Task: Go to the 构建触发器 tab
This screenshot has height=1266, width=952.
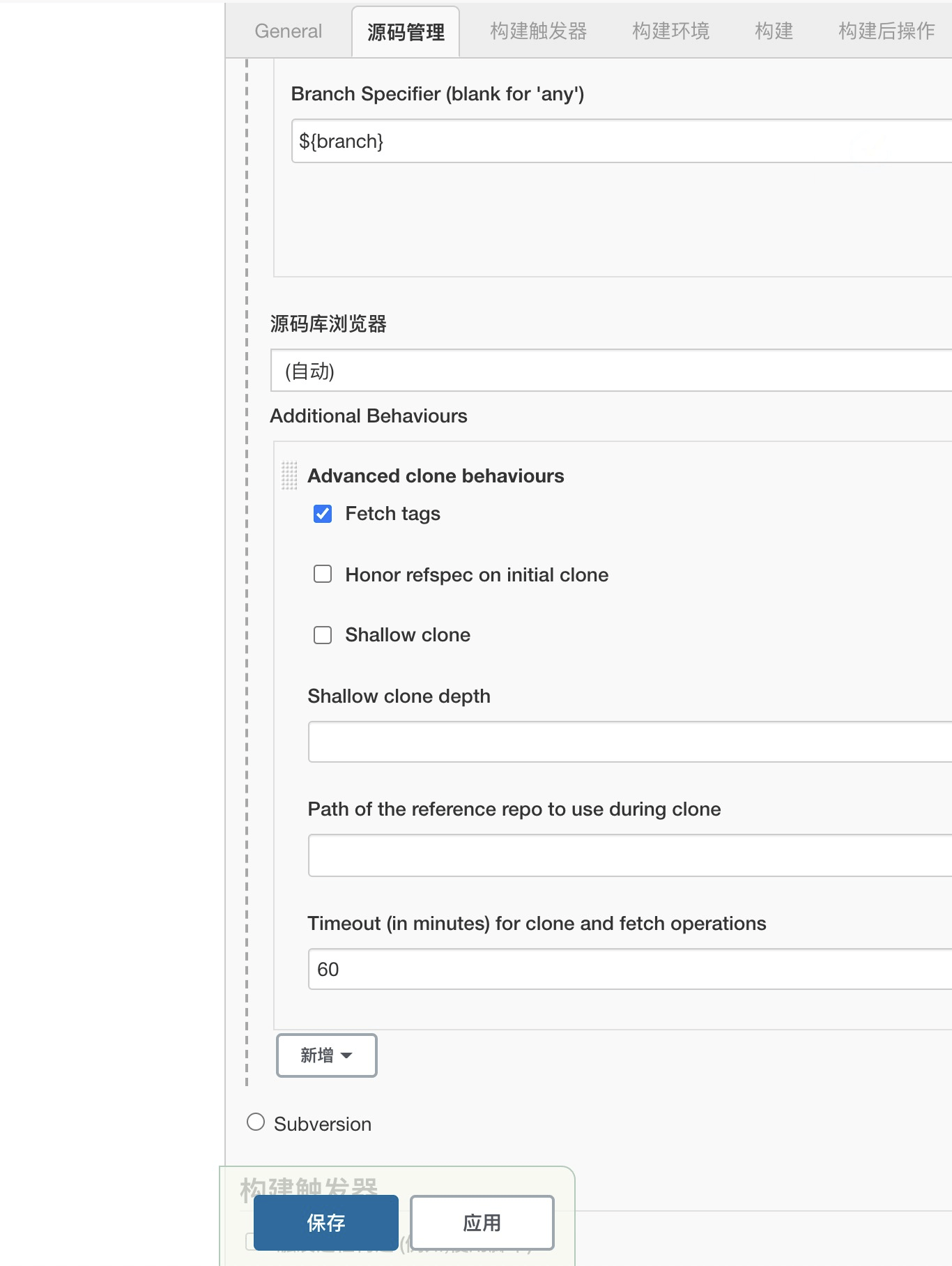Action: coord(539,31)
